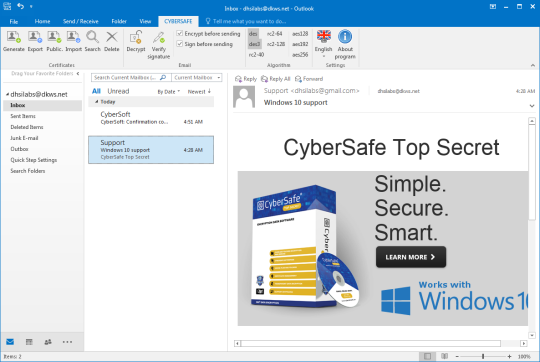Select the rc2-40 algorithm

[256, 54]
